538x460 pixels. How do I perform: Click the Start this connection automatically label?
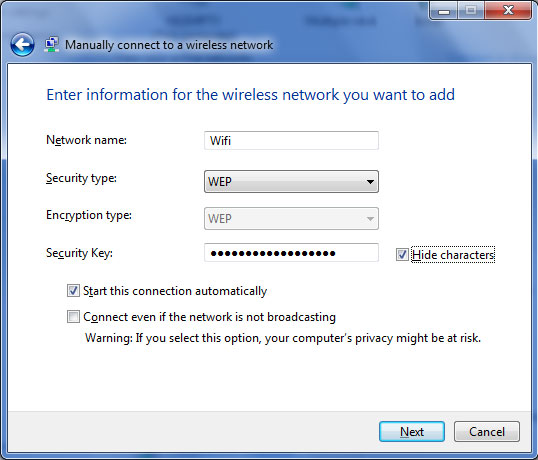175,291
